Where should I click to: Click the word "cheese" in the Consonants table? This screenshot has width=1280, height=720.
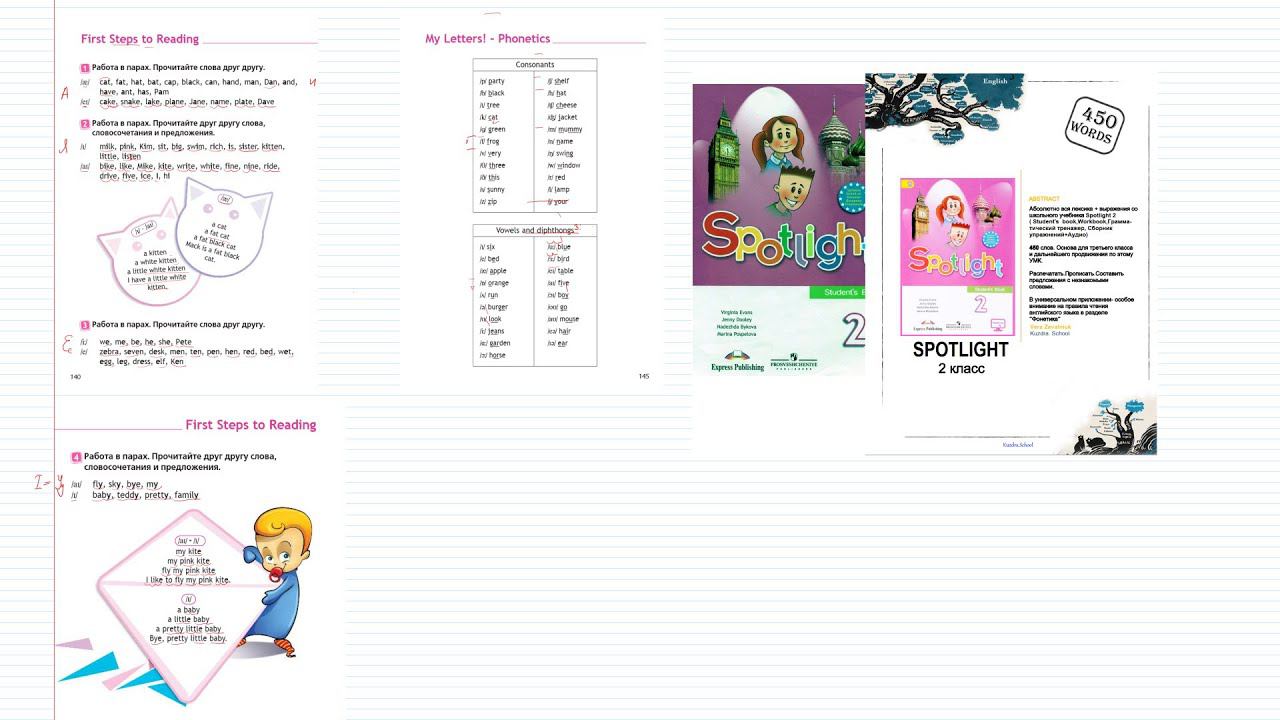(x=566, y=105)
